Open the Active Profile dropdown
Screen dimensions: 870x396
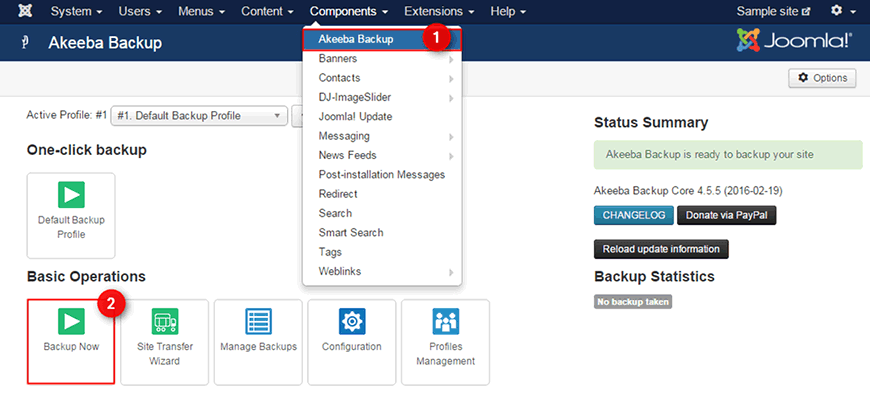199,116
